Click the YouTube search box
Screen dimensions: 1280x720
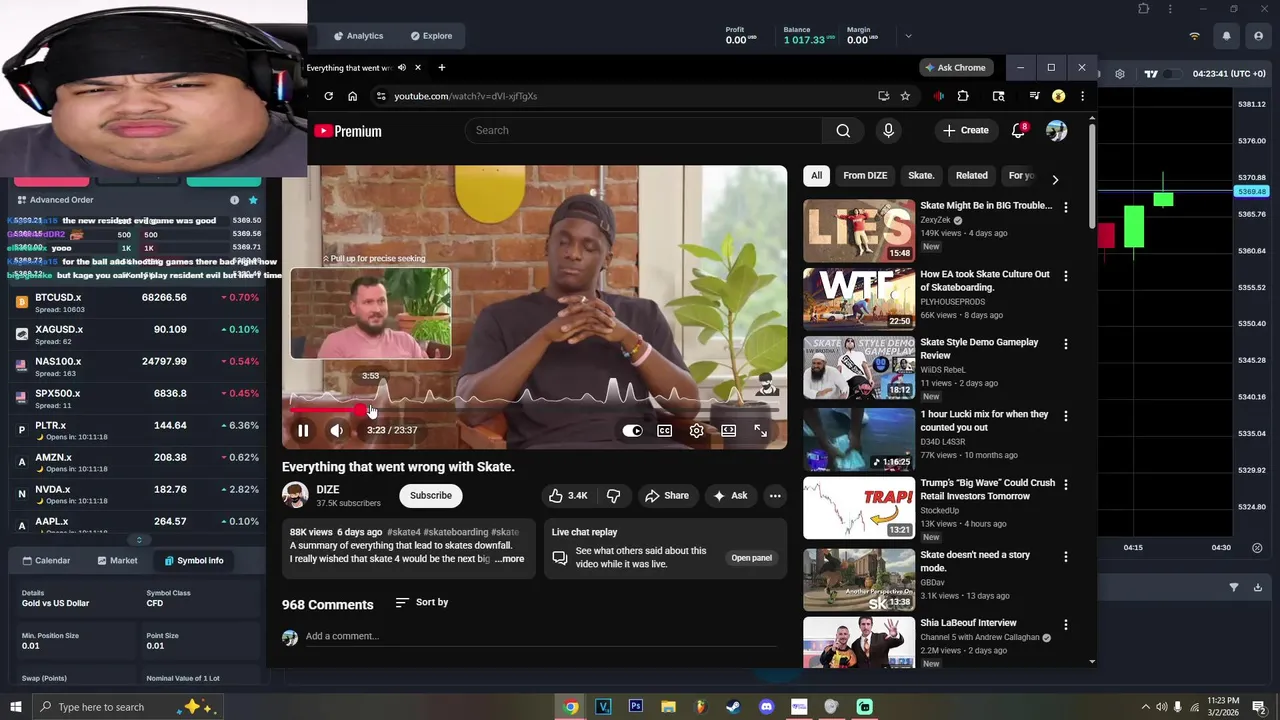(645, 131)
